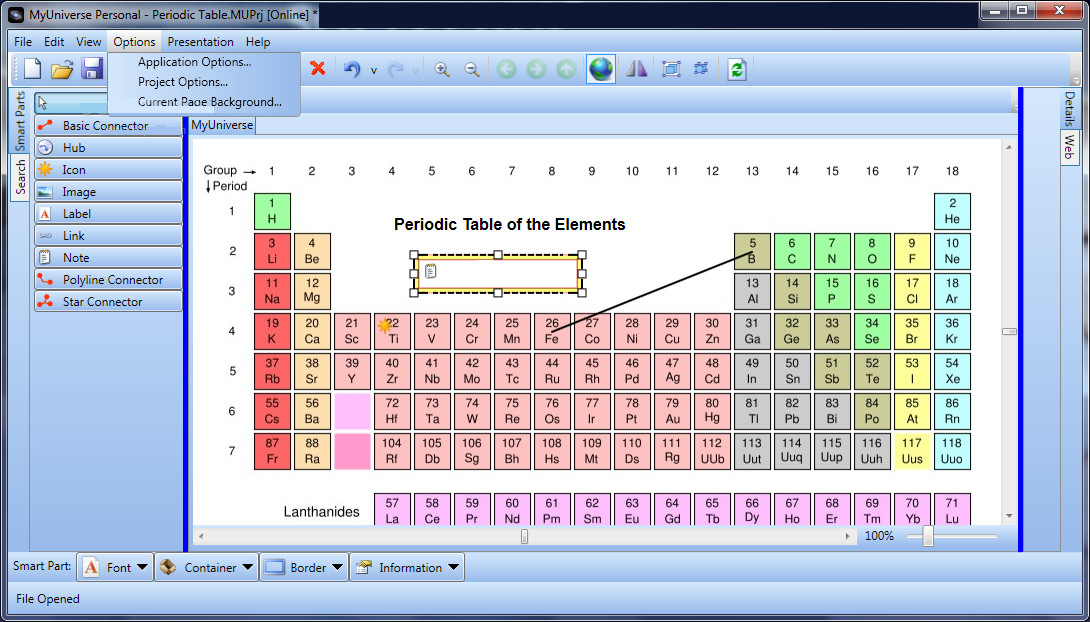Viewport: 1090px width, 622px height.
Task: Create a new project with the blank page icon
Action: (33, 69)
